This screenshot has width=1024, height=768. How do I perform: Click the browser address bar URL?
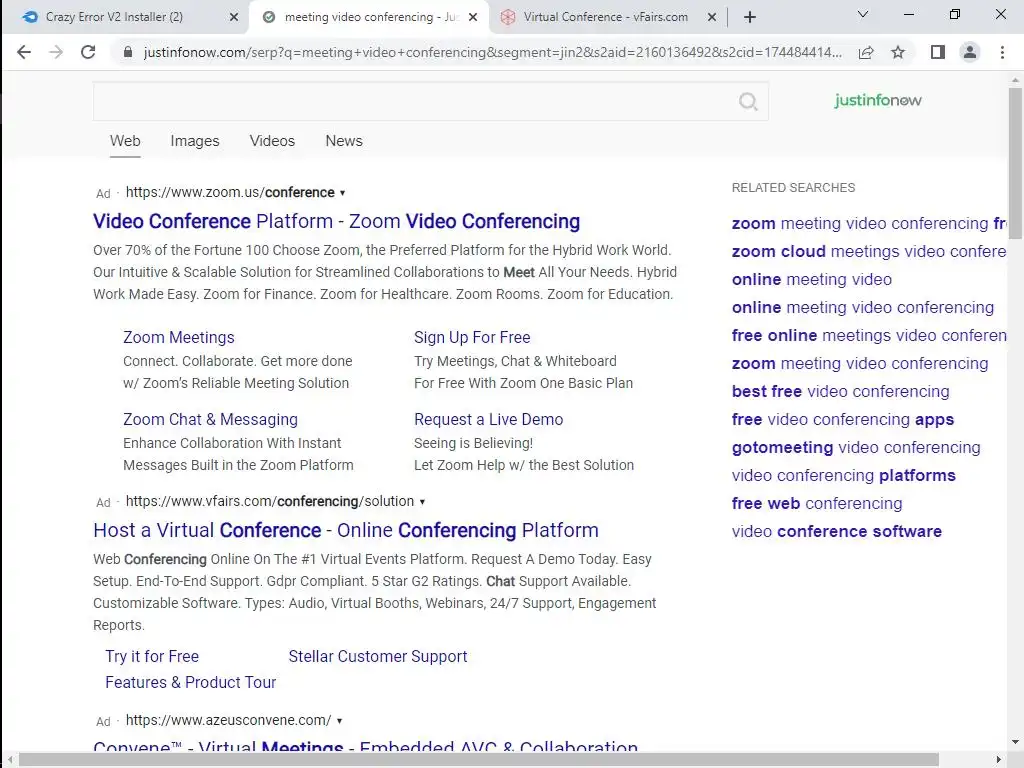(492, 52)
